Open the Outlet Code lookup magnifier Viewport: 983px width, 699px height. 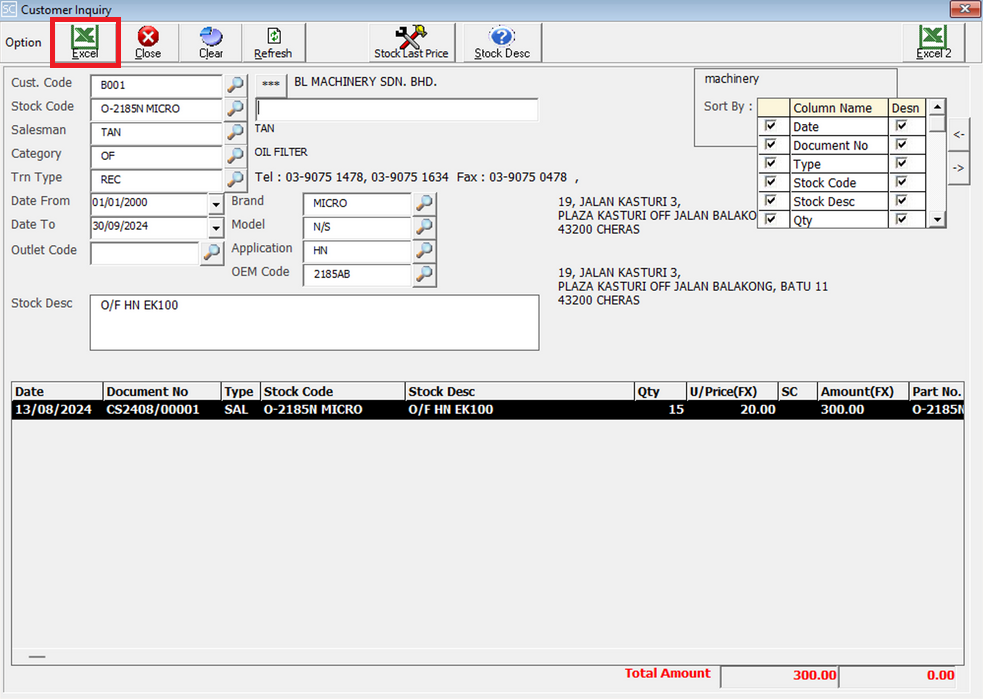[x=212, y=253]
